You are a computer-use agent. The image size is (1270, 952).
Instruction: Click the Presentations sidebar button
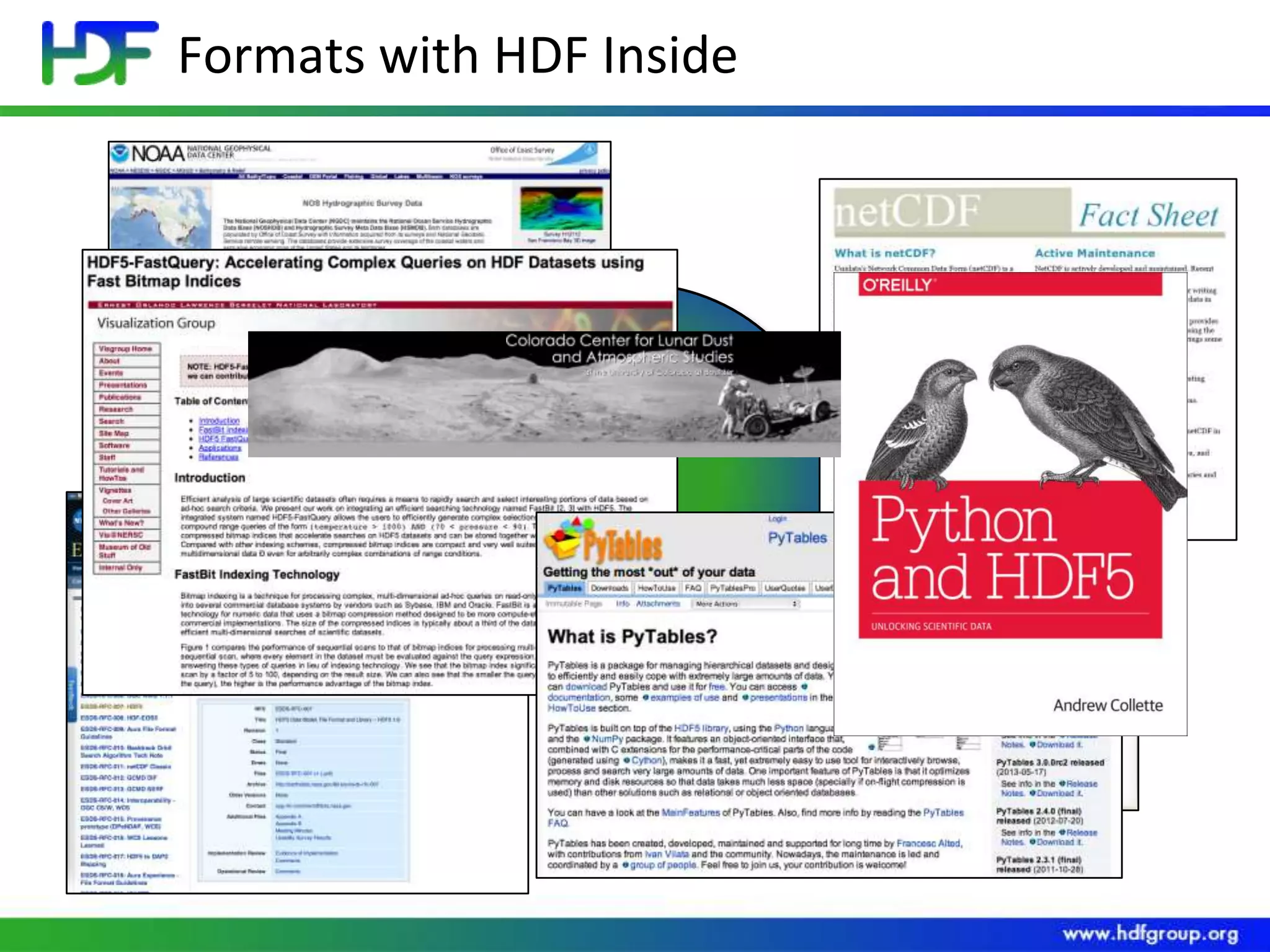127,385
